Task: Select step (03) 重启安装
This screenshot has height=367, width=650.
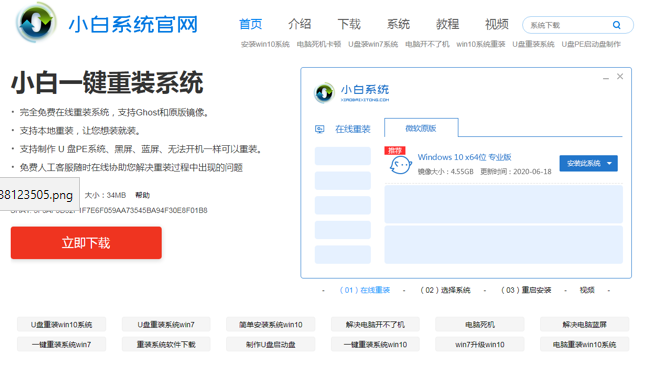Action: pos(526,290)
